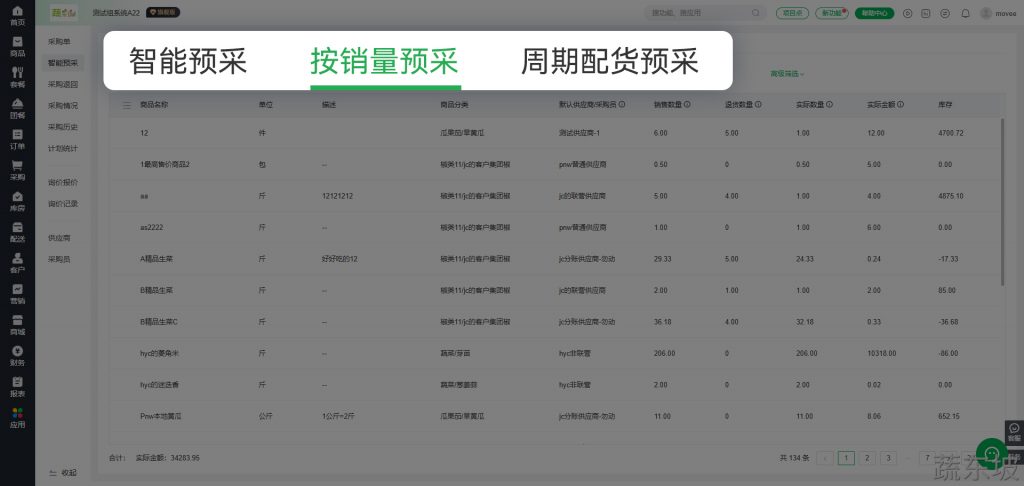Viewport: 1024px width, 486px height.
Task: Open green floating customer chat button
Action: (991, 453)
